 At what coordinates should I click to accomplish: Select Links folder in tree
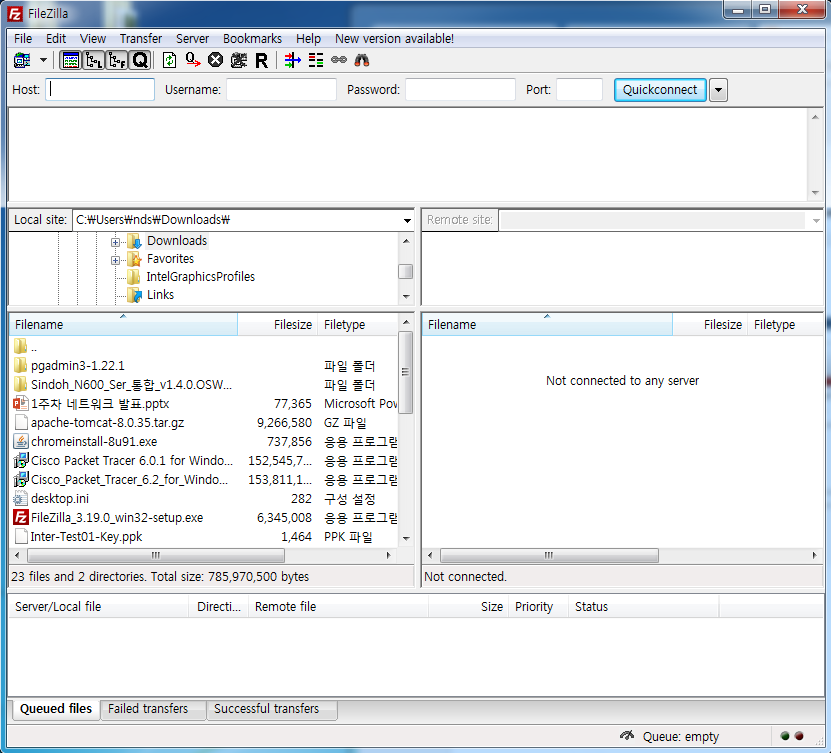point(160,295)
